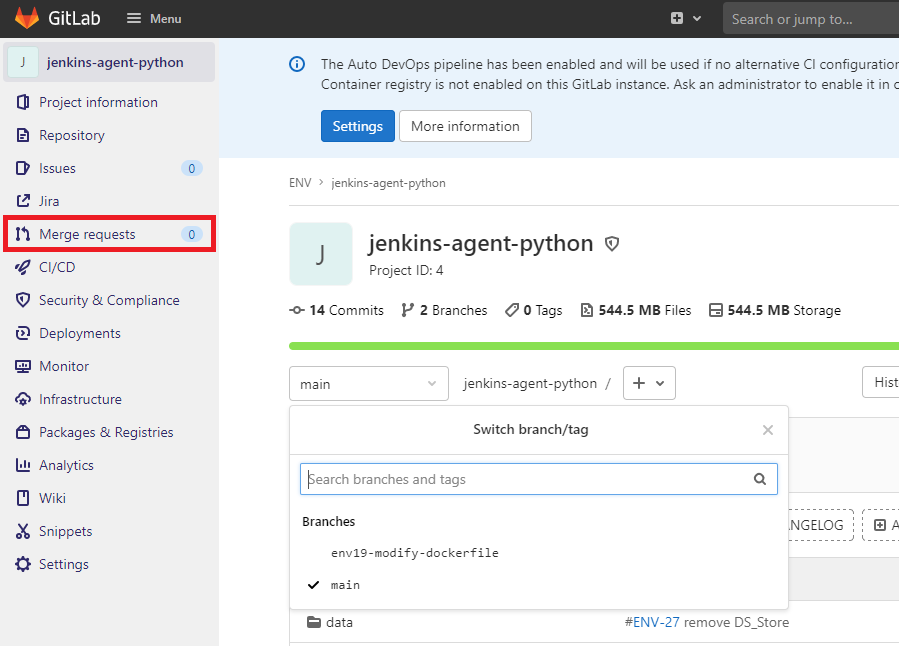Click the Snippets scissors icon

pyautogui.click(x=23, y=531)
